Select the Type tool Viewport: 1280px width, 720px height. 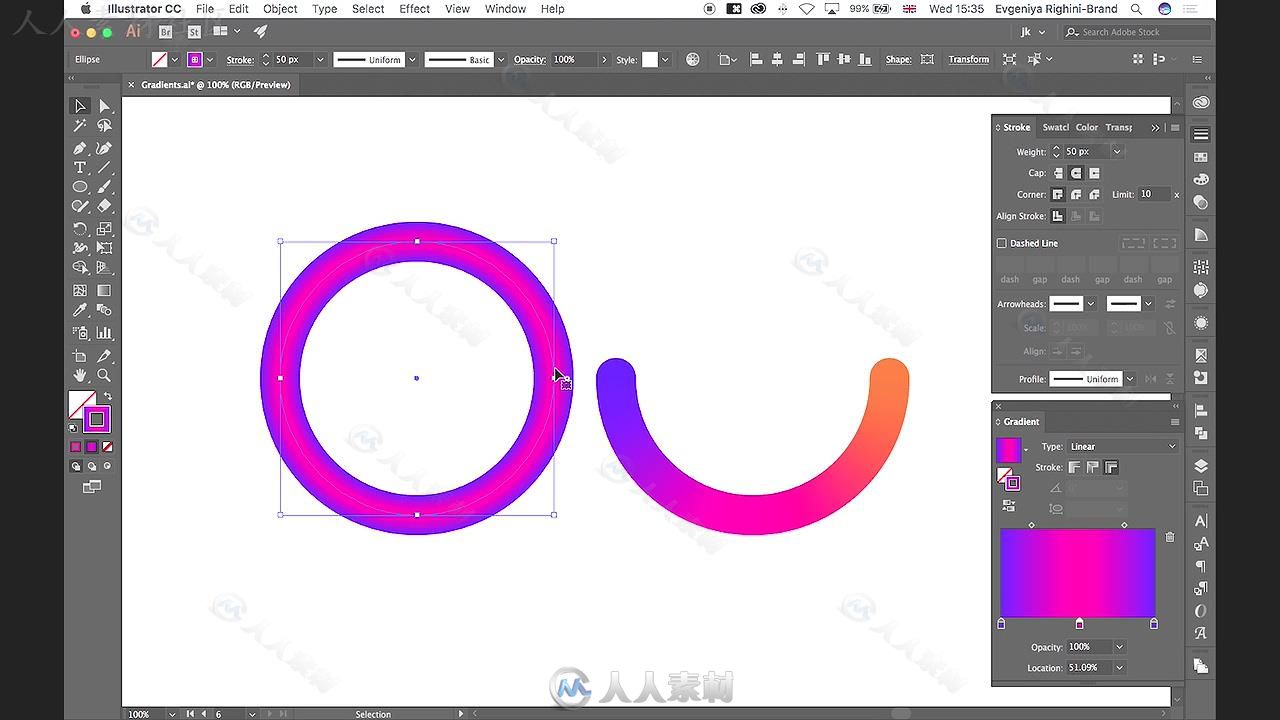click(x=80, y=167)
